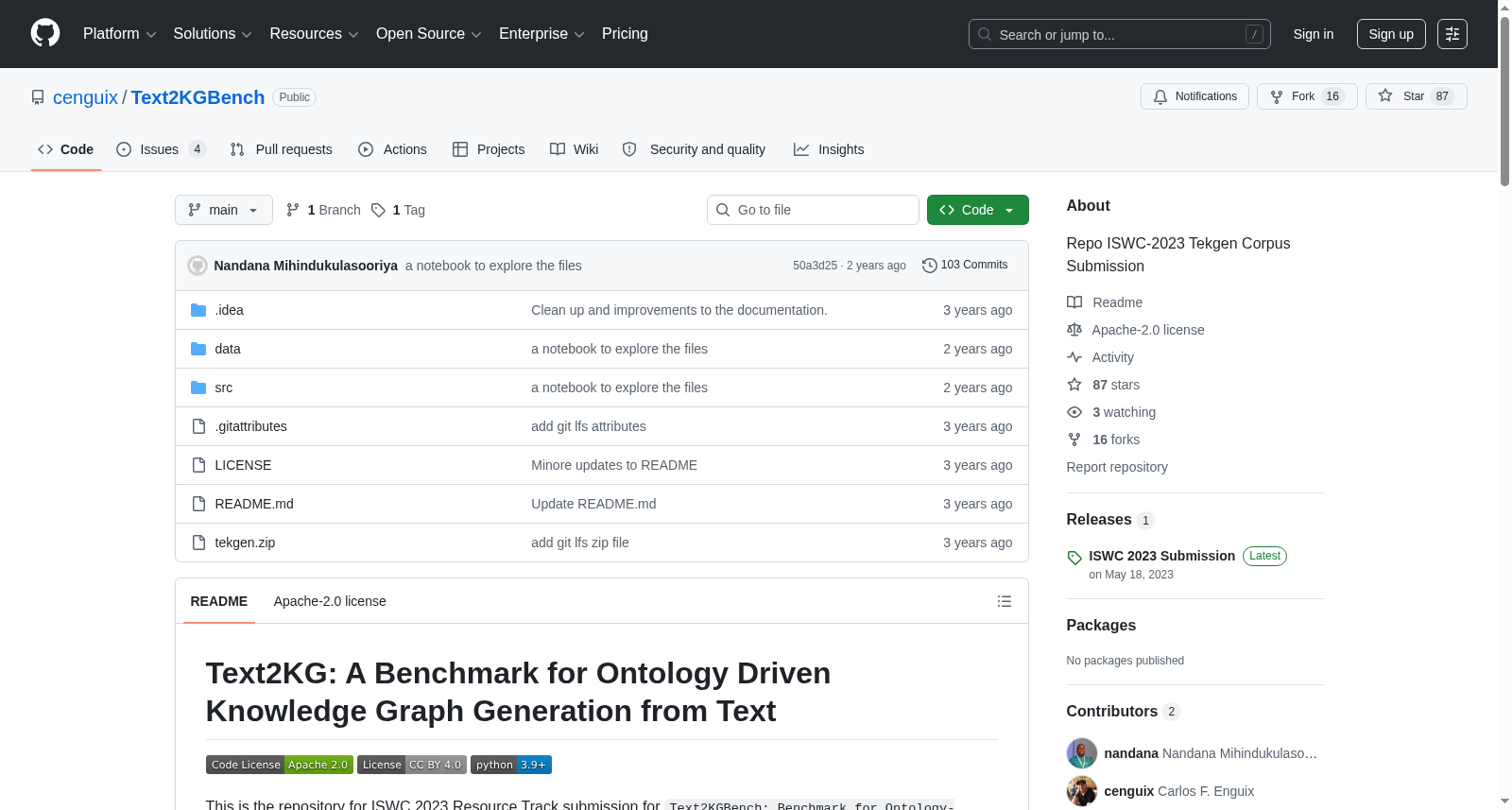1512x810 pixels.
Task: View the 103 Commits history
Action: click(965, 266)
